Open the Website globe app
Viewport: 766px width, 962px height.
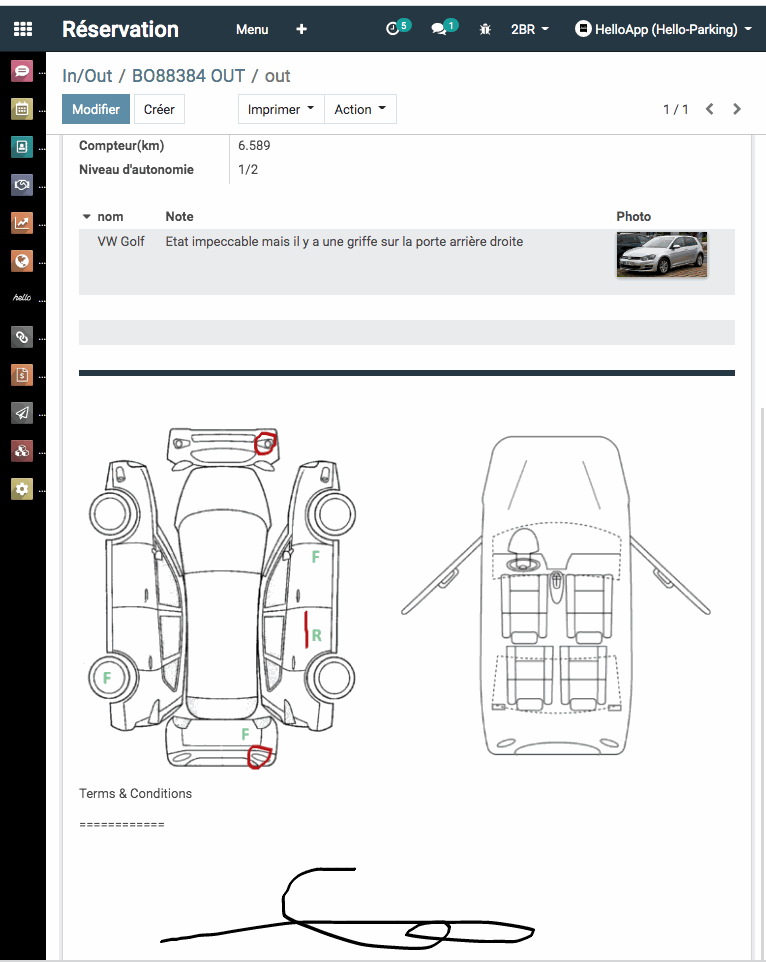tap(22, 261)
